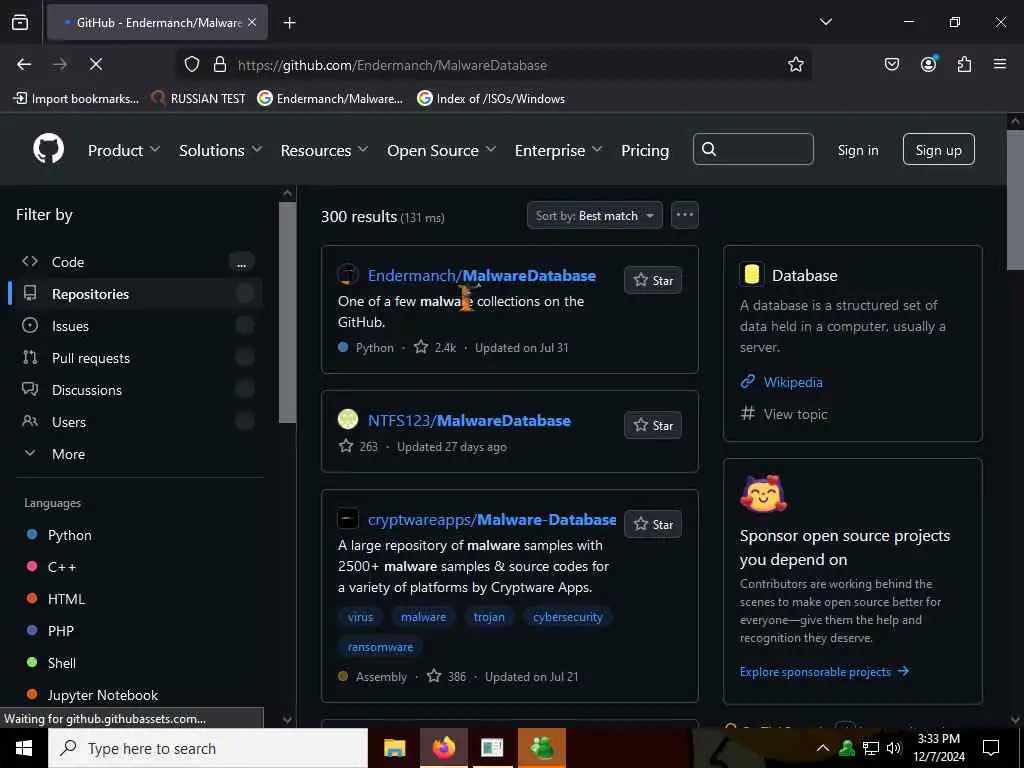
Task: Open the Sort by Best match dropdown
Action: click(x=595, y=215)
